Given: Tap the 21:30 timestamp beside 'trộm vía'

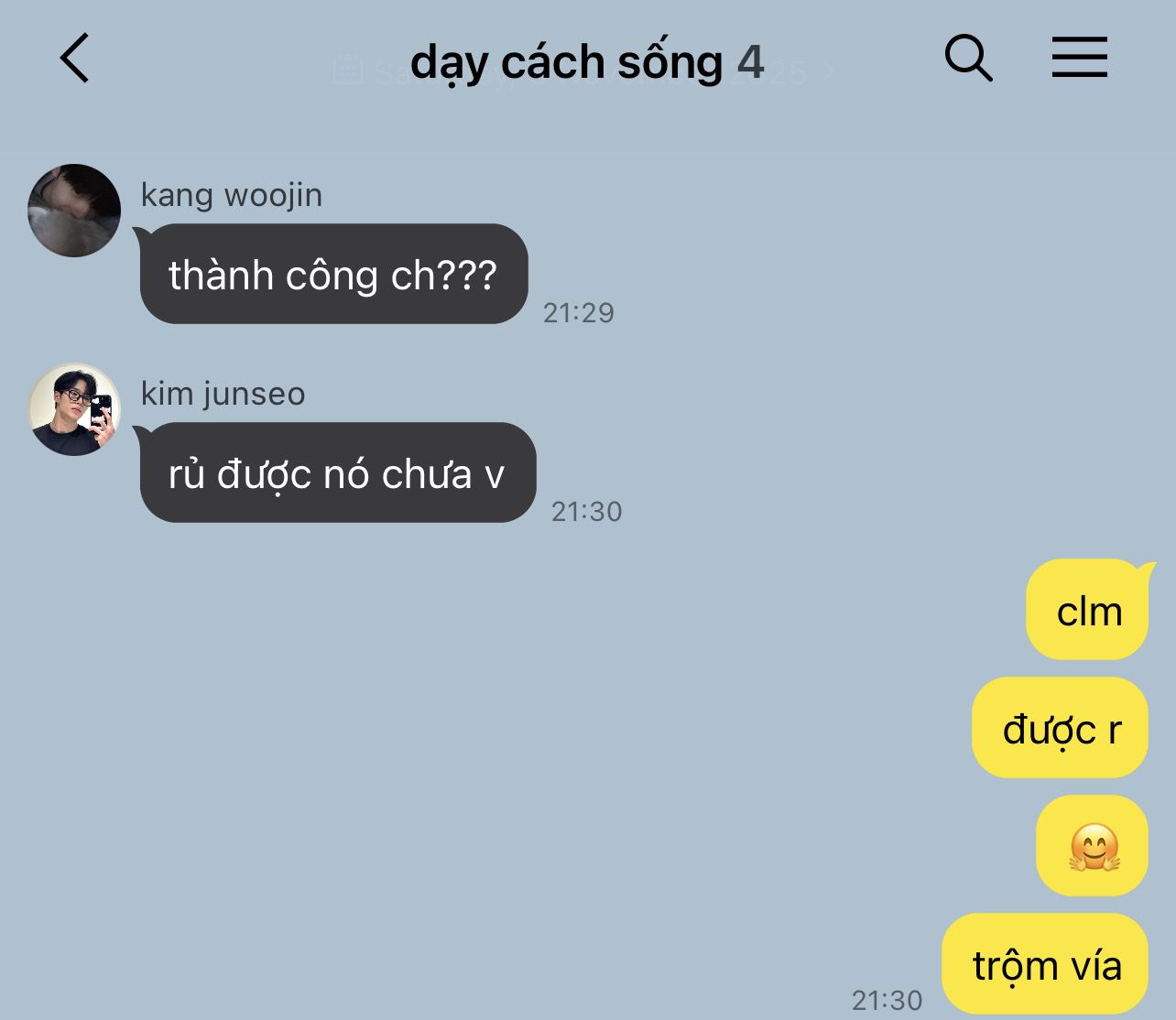Looking at the screenshot, I should [x=887, y=1000].
